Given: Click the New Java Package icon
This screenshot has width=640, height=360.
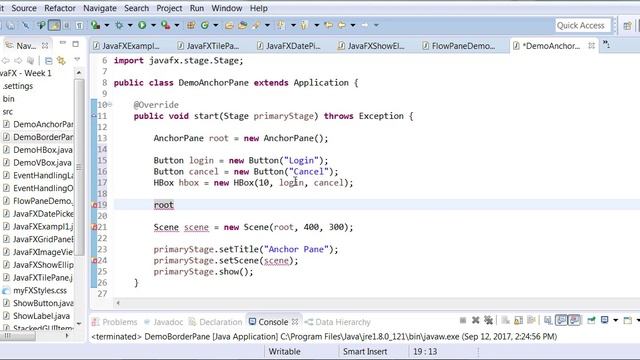Looking at the screenshot, I should pyautogui.click(x=191, y=25).
